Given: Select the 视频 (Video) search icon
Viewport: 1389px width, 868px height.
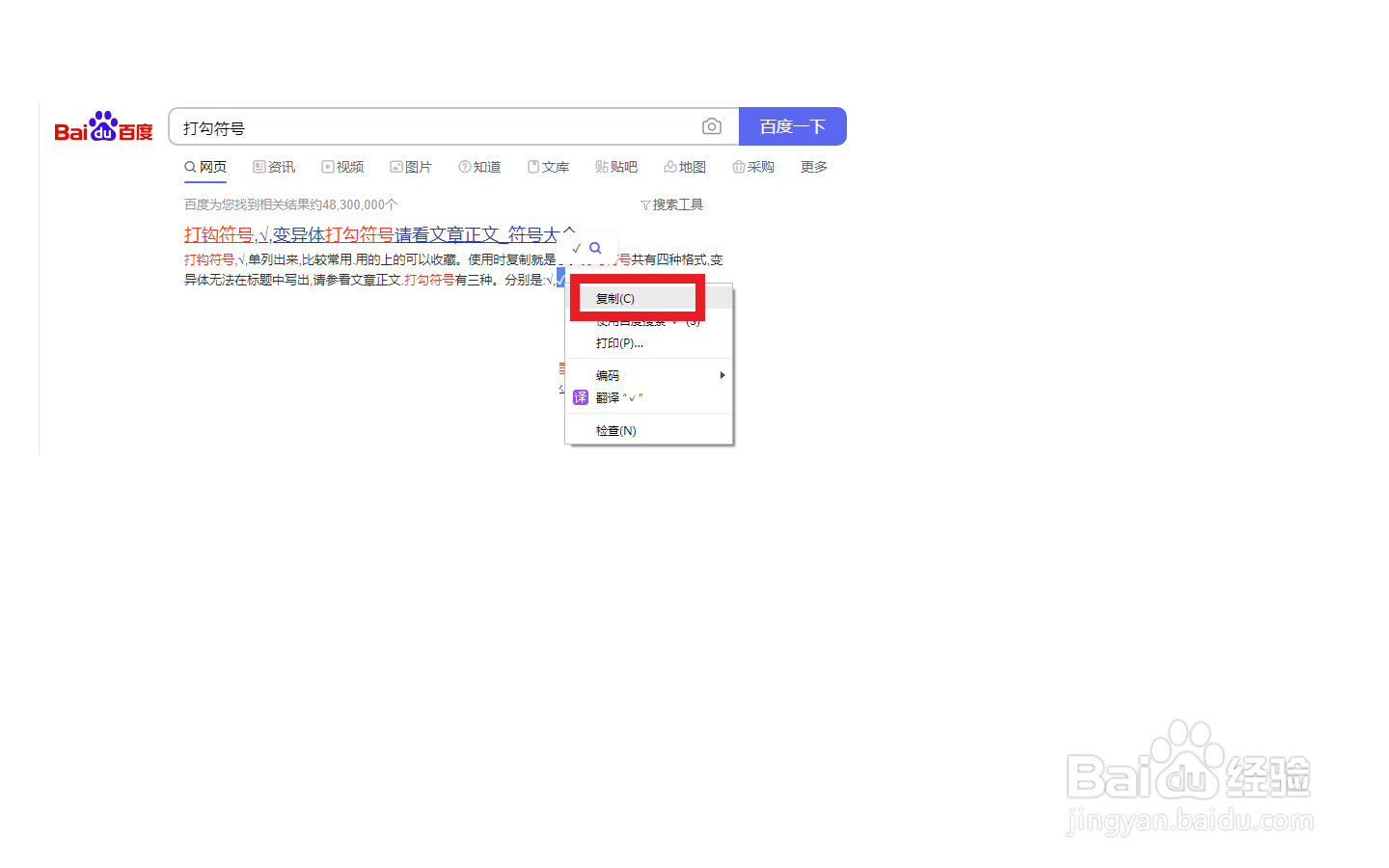Looking at the screenshot, I should click(x=328, y=166).
